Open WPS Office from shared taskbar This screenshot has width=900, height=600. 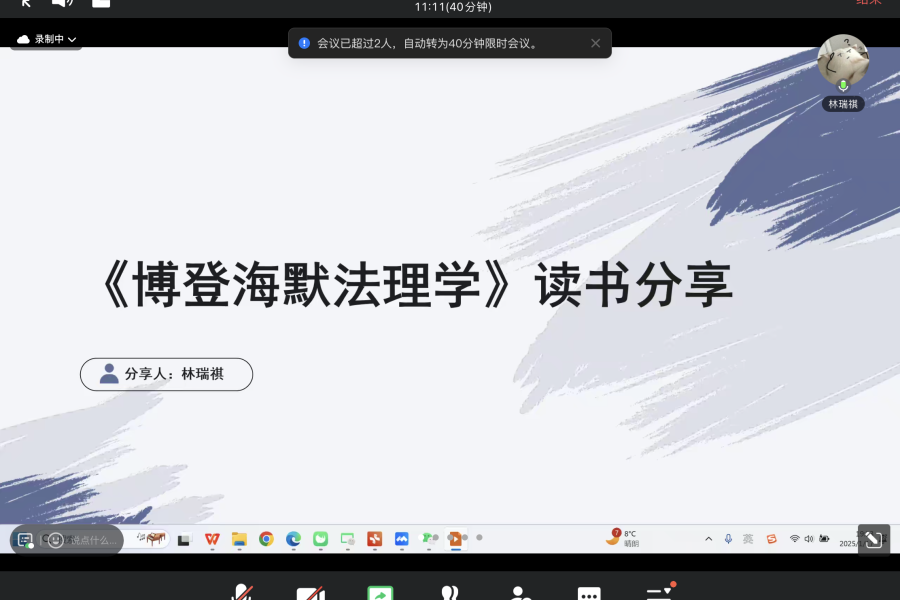[212, 539]
